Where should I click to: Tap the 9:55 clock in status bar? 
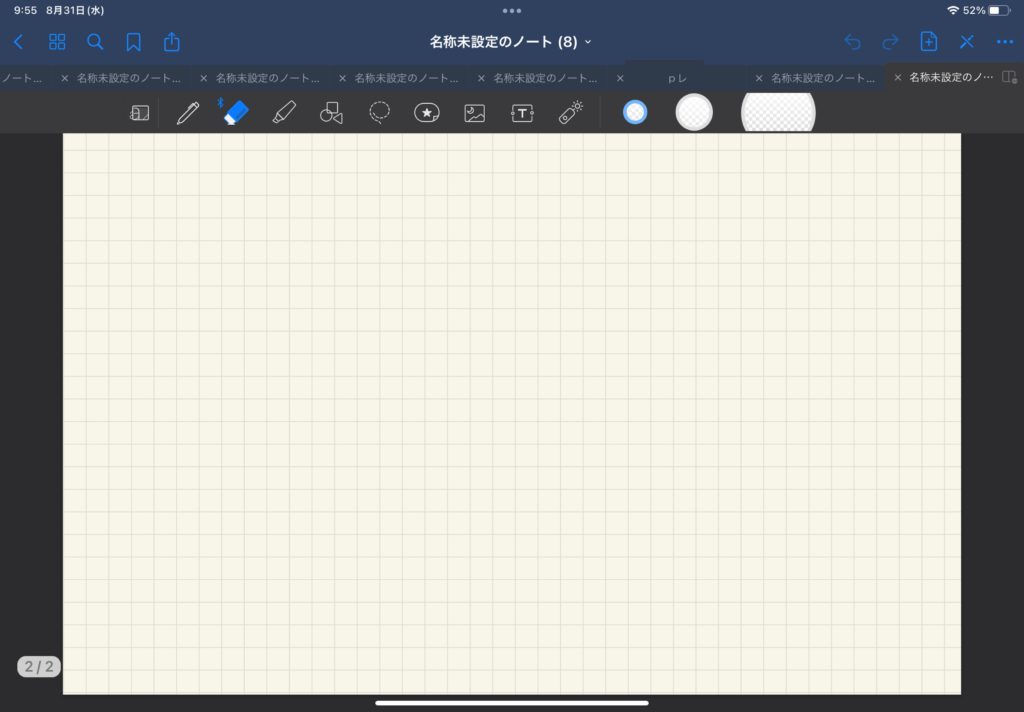(25, 10)
